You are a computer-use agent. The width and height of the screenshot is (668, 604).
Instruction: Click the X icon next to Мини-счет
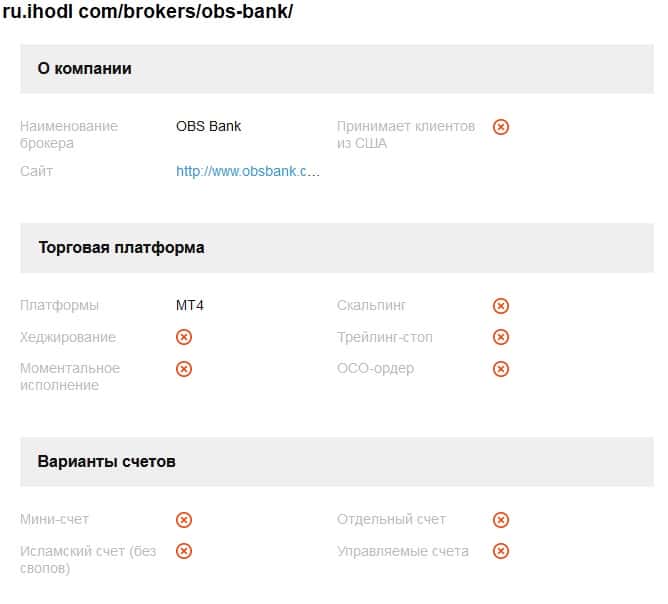184,520
